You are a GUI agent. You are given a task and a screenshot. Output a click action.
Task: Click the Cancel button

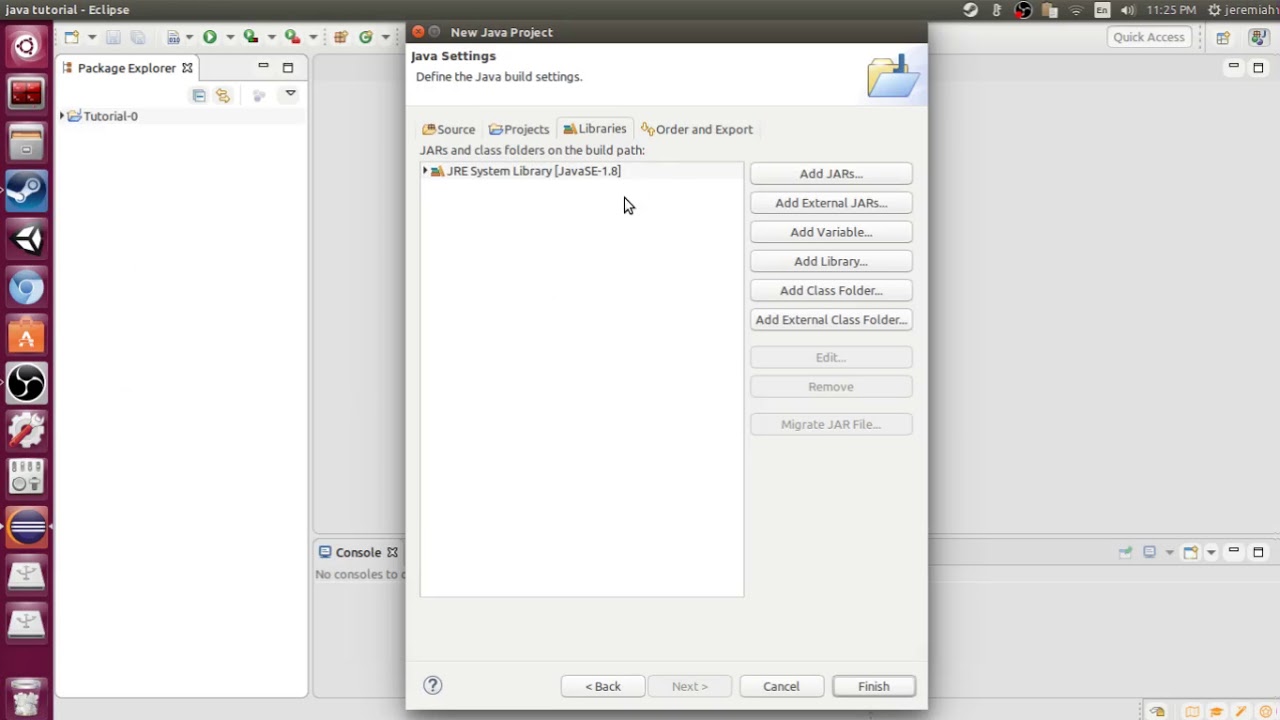[x=781, y=686]
